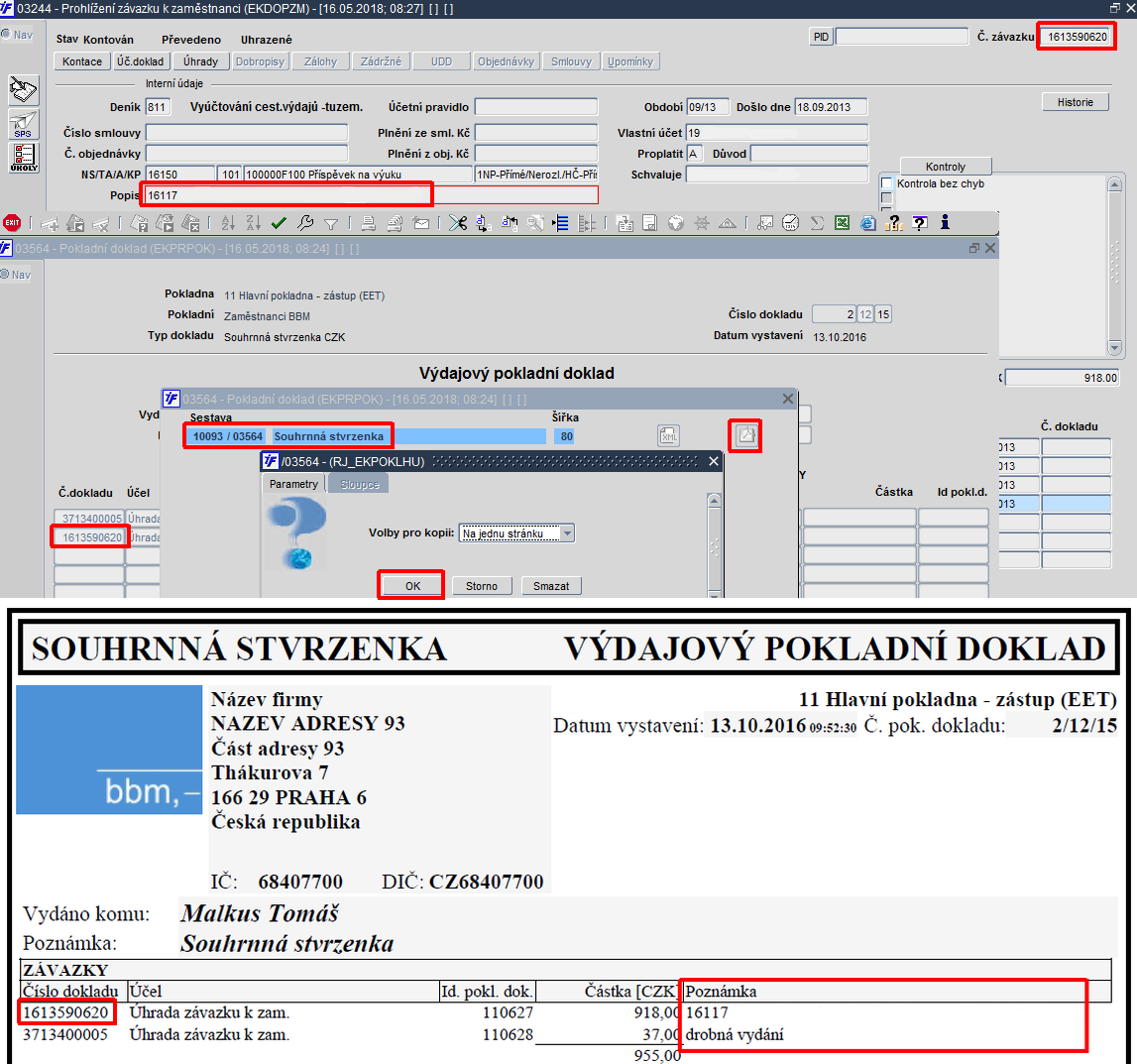Click the Historie button

pos(1076,102)
